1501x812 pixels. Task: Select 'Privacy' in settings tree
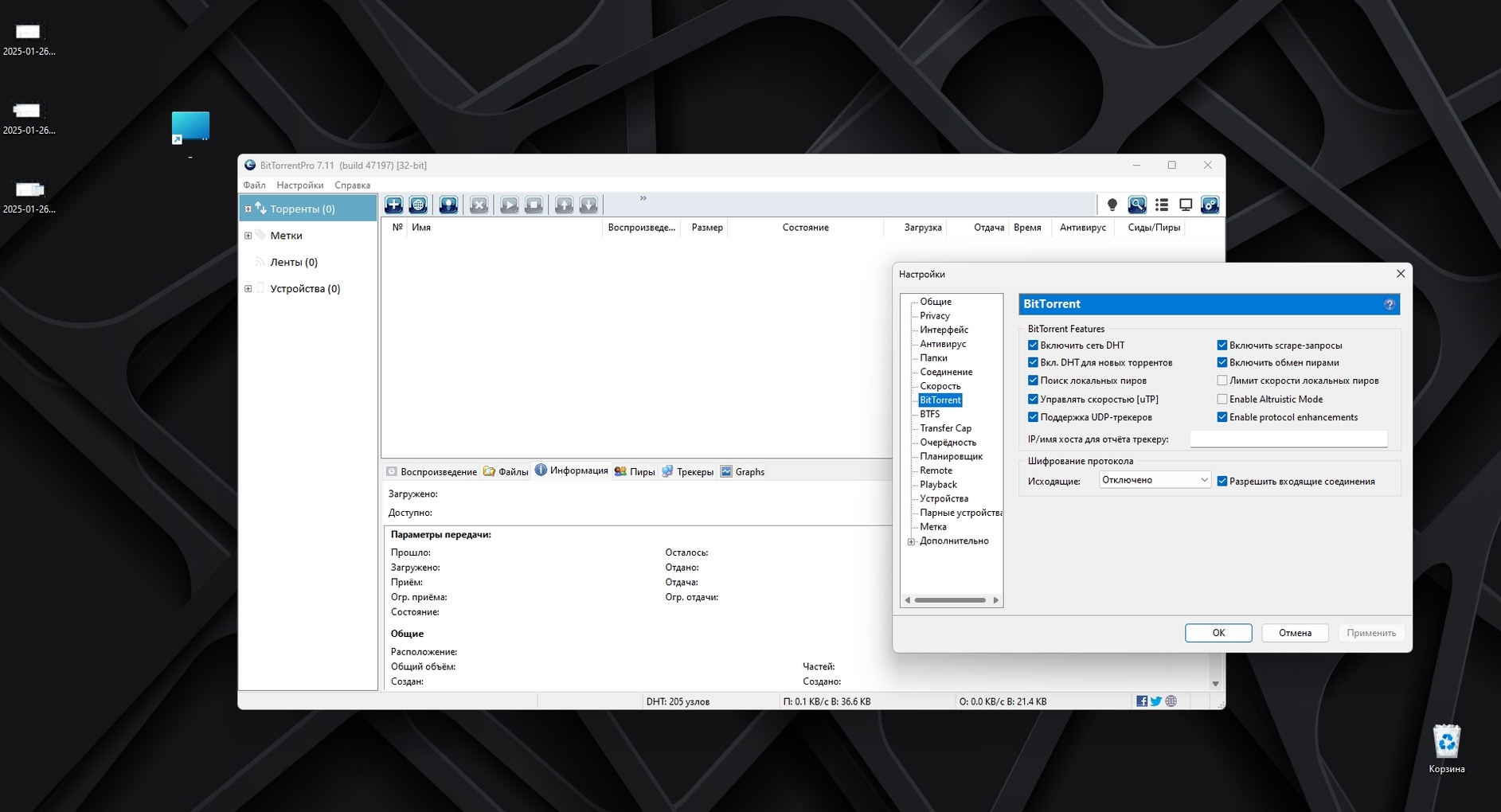tap(935, 316)
